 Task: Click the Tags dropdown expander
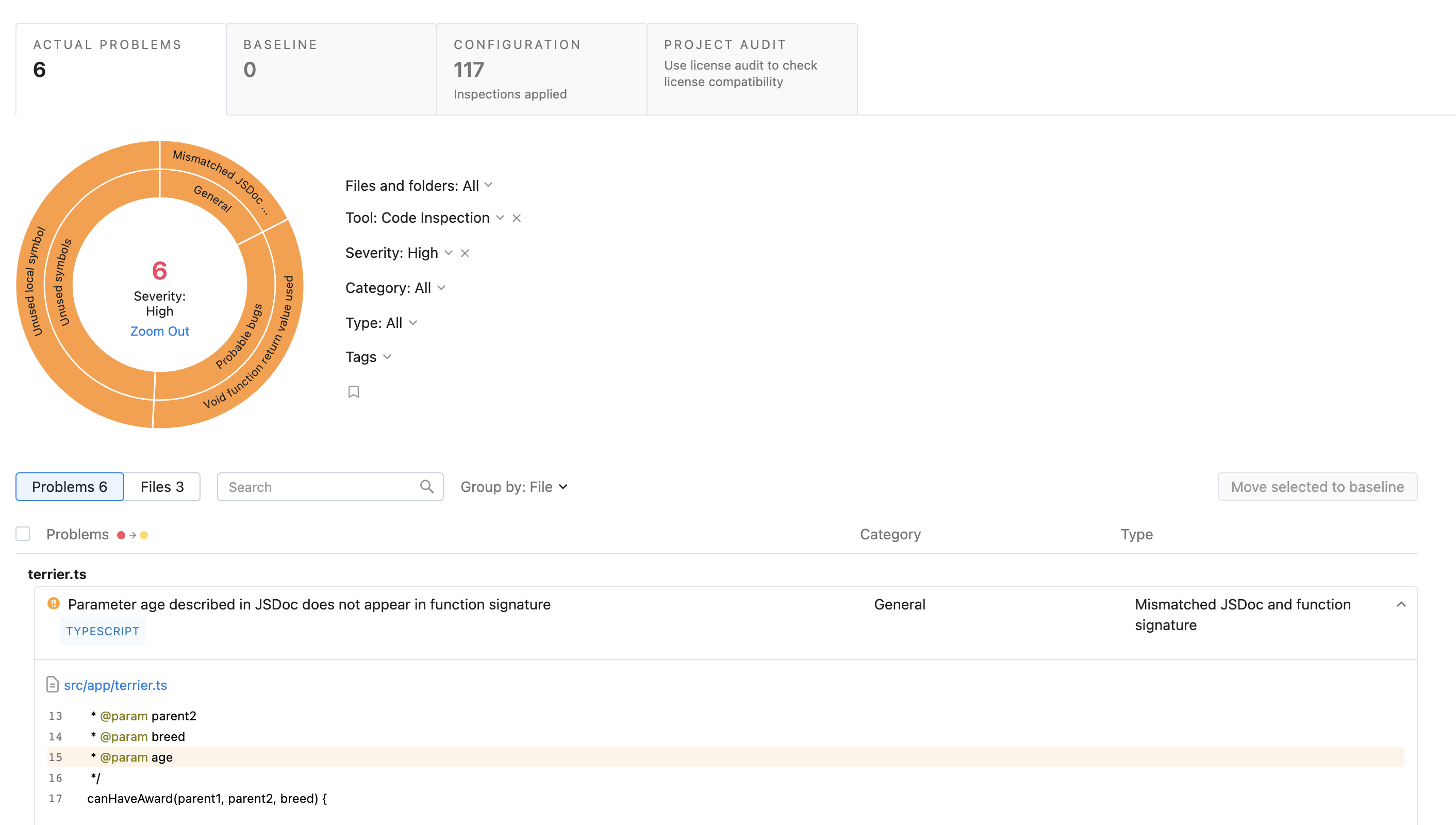point(388,357)
